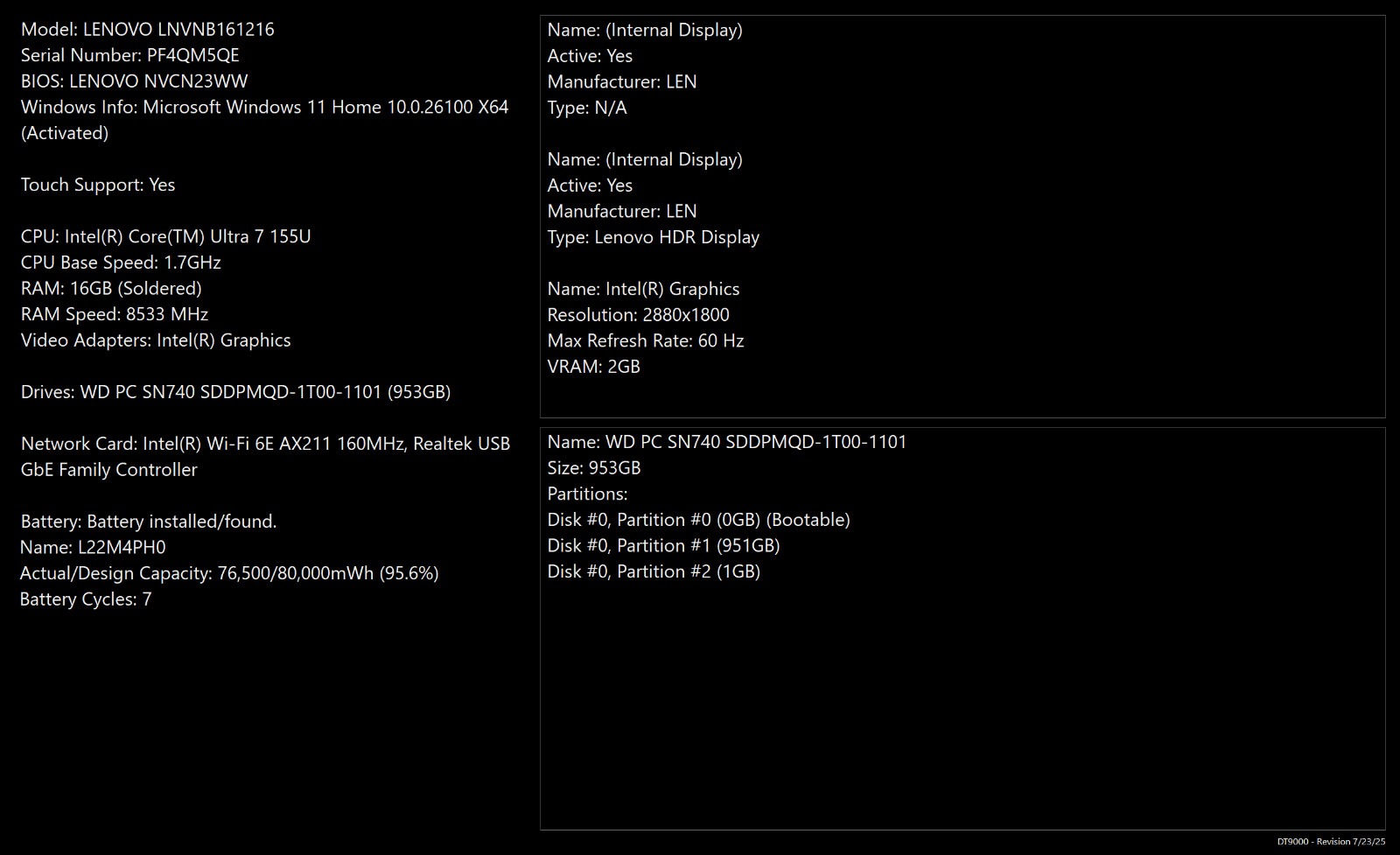This screenshot has width=1400, height=855.
Task: Click Disk #0 Partition #1 (951GB) entry
Action: 664,546
